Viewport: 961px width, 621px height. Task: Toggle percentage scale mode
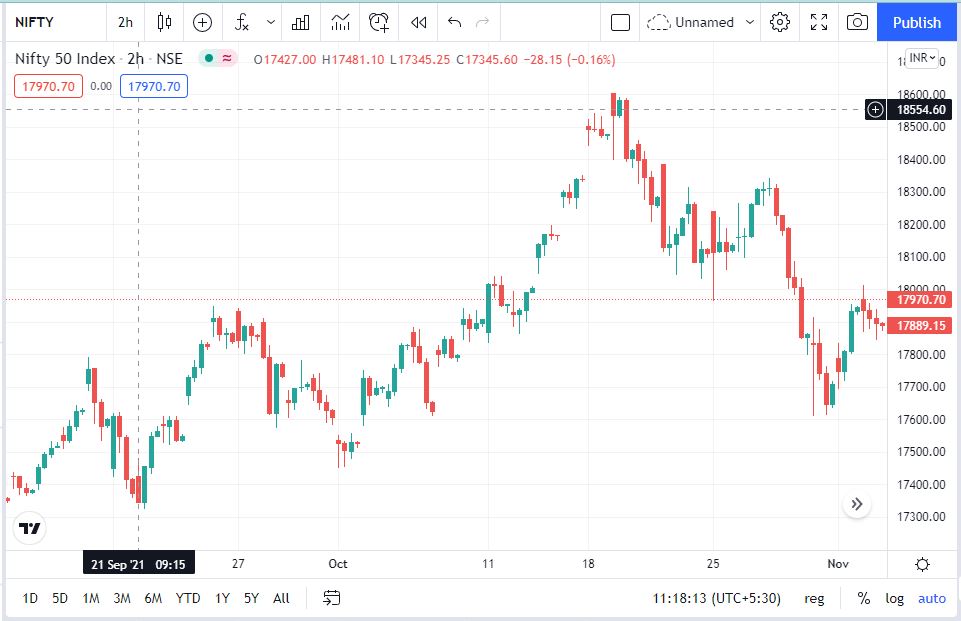point(864,598)
